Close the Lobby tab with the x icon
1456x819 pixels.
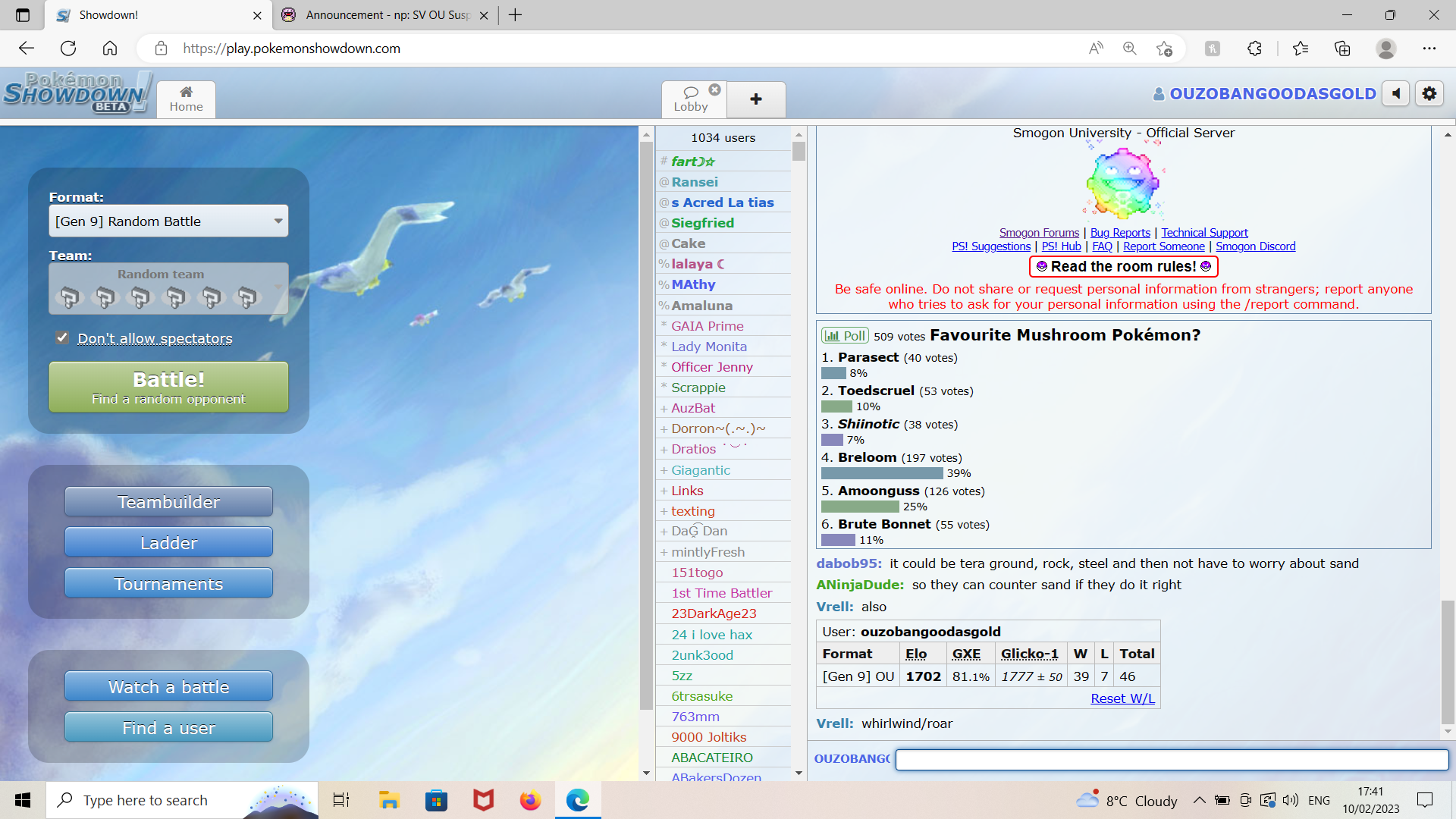tap(714, 89)
